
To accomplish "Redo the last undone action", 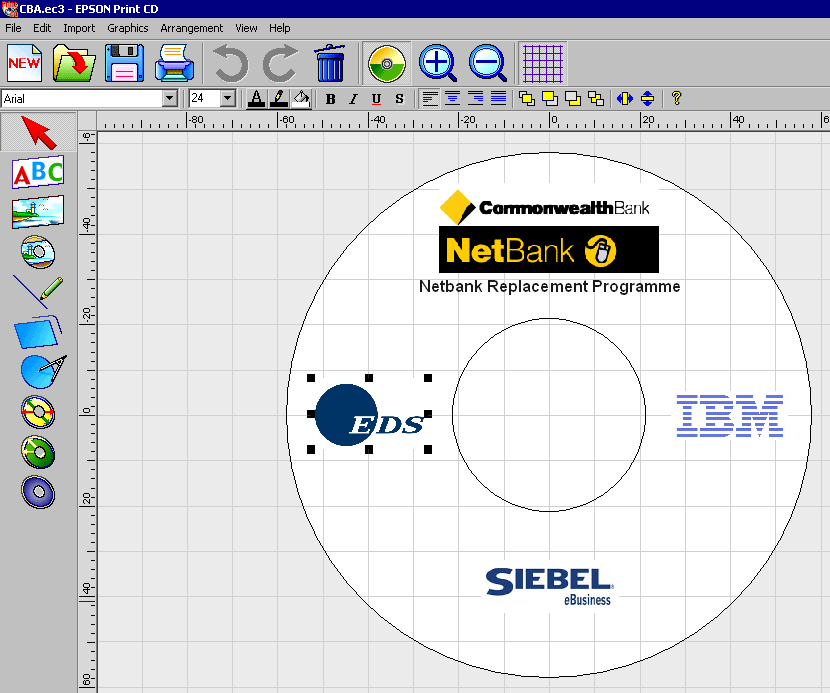I will point(281,64).
